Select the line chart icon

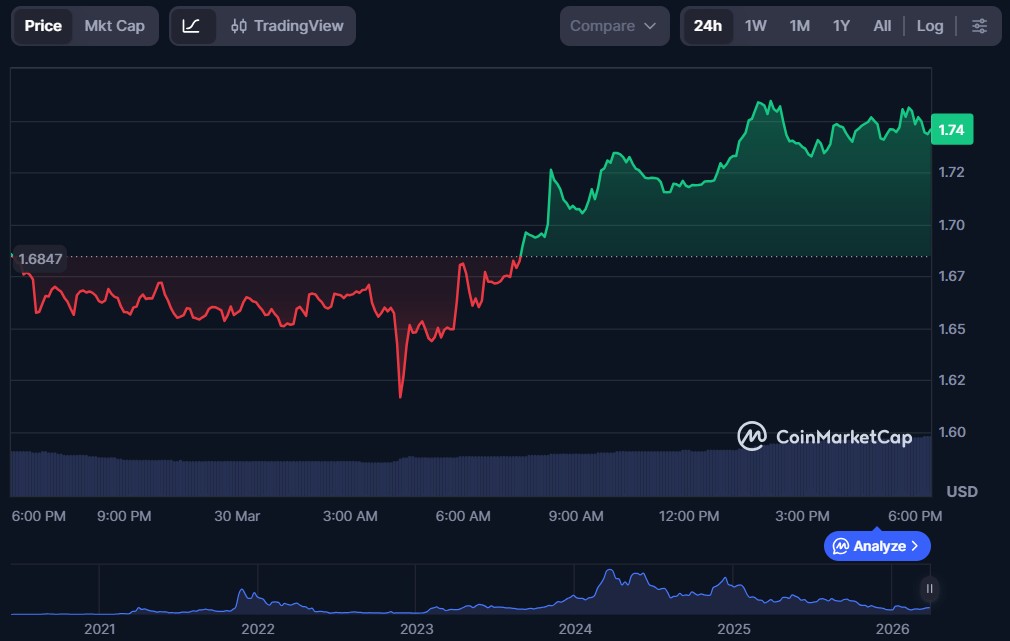[x=191, y=26]
